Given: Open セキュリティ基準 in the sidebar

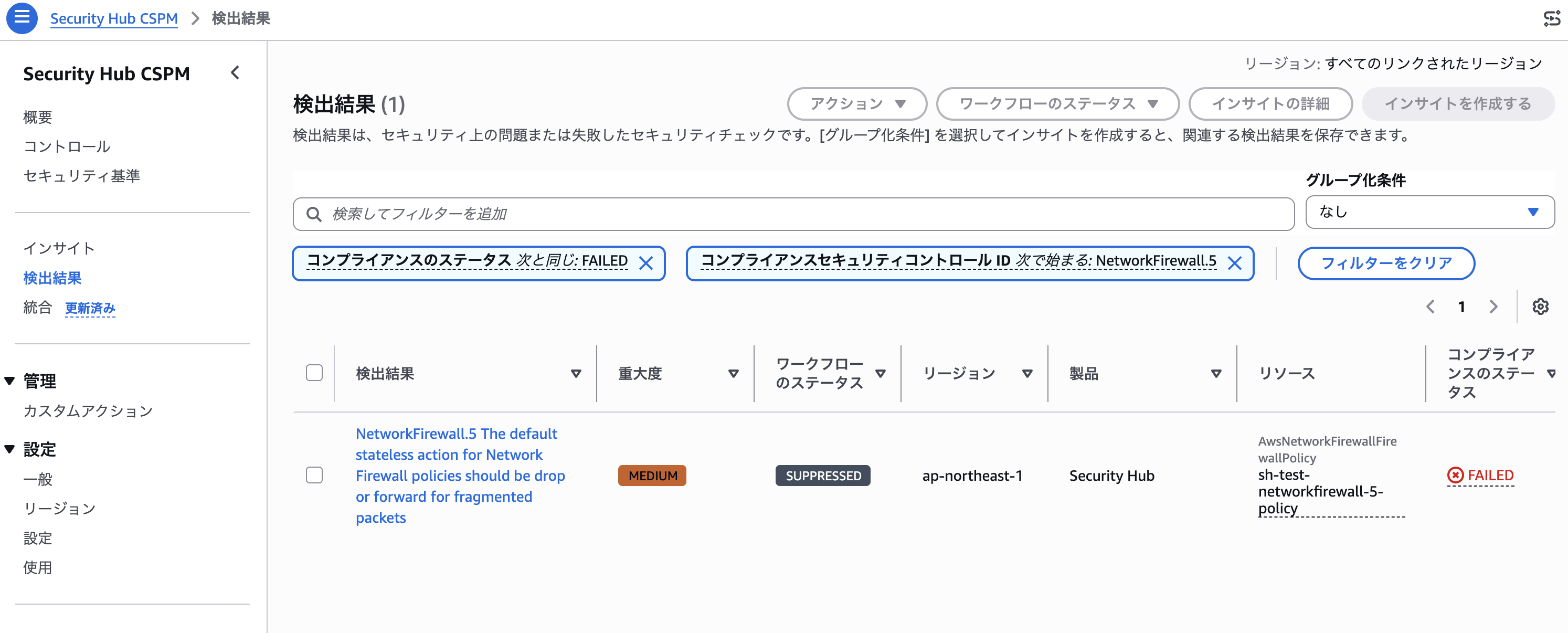Looking at the screenshot, I should point(81,176).
